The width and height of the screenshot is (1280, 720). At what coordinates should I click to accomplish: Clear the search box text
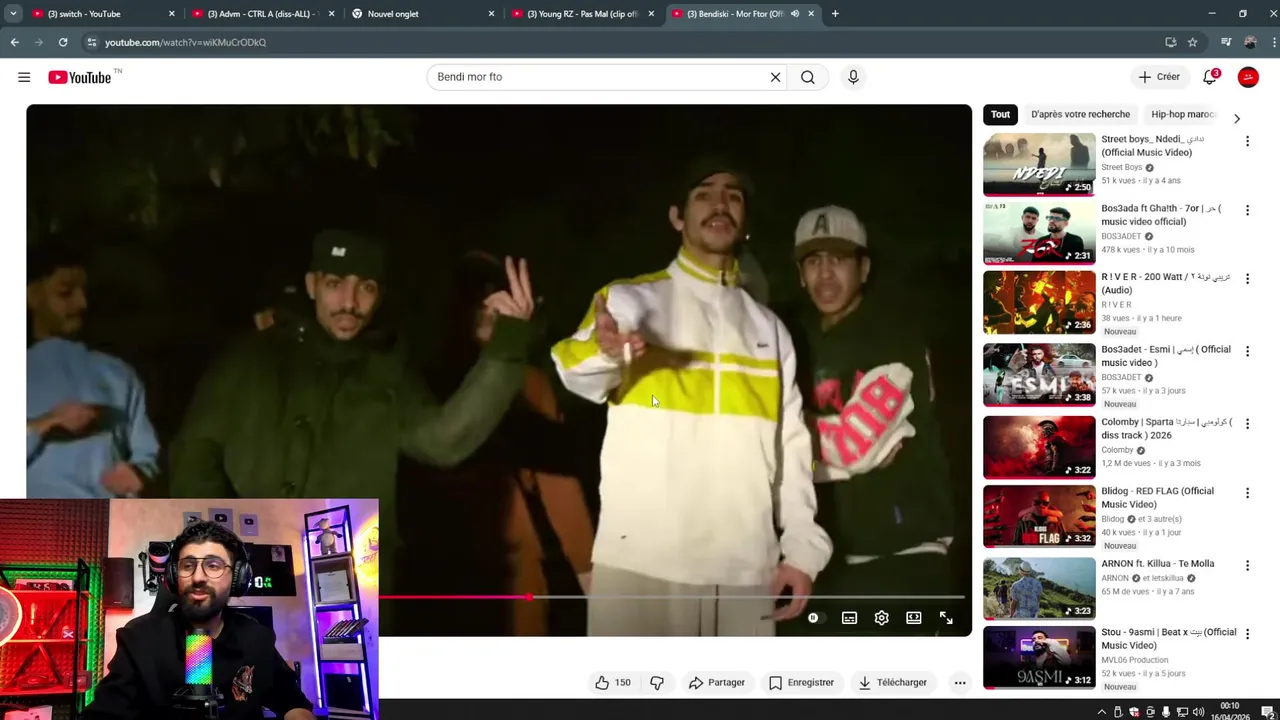pyautogui.click(x=775, y=77)
